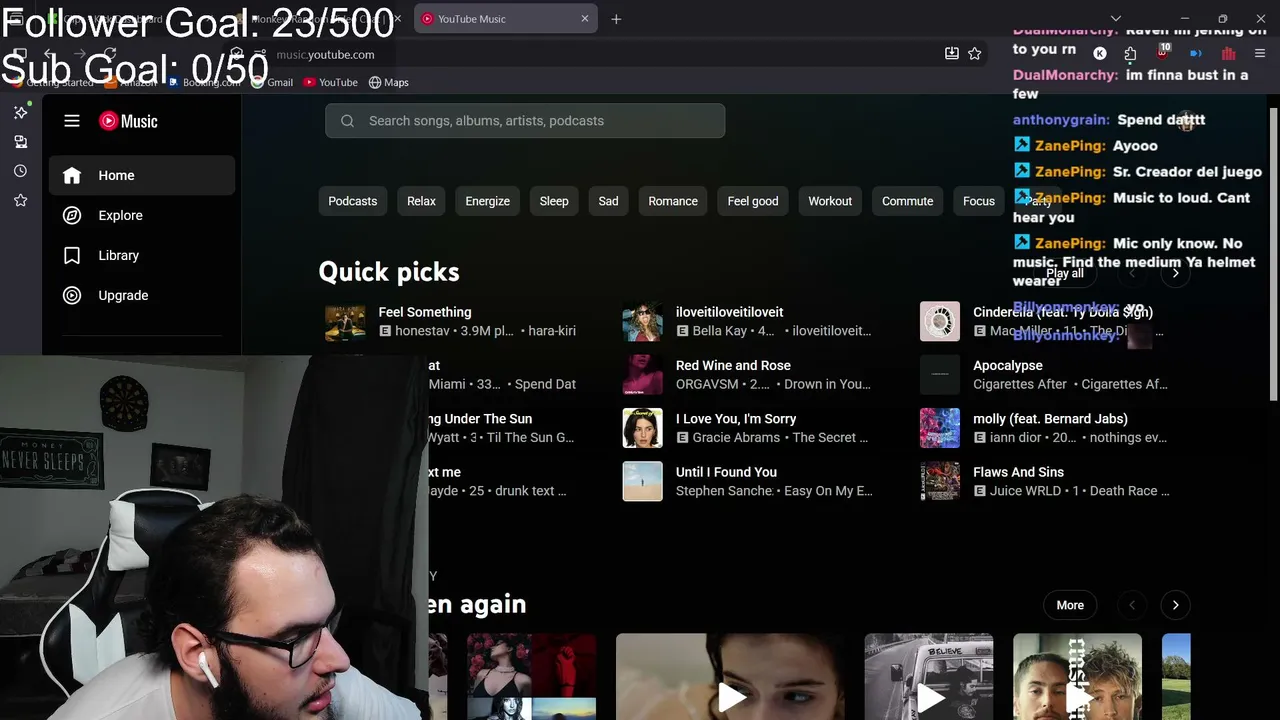The height and width of the screenshot is (720, 1280).
Task: Select the Focus mood chip
Action: (979, 201)
